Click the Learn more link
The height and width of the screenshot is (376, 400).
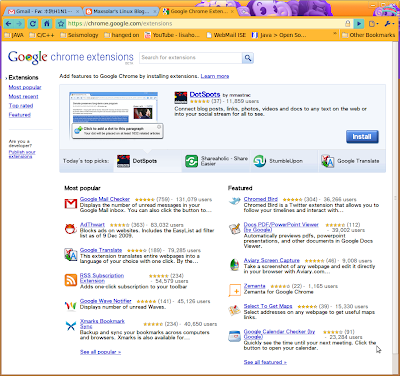coord(215,76)
